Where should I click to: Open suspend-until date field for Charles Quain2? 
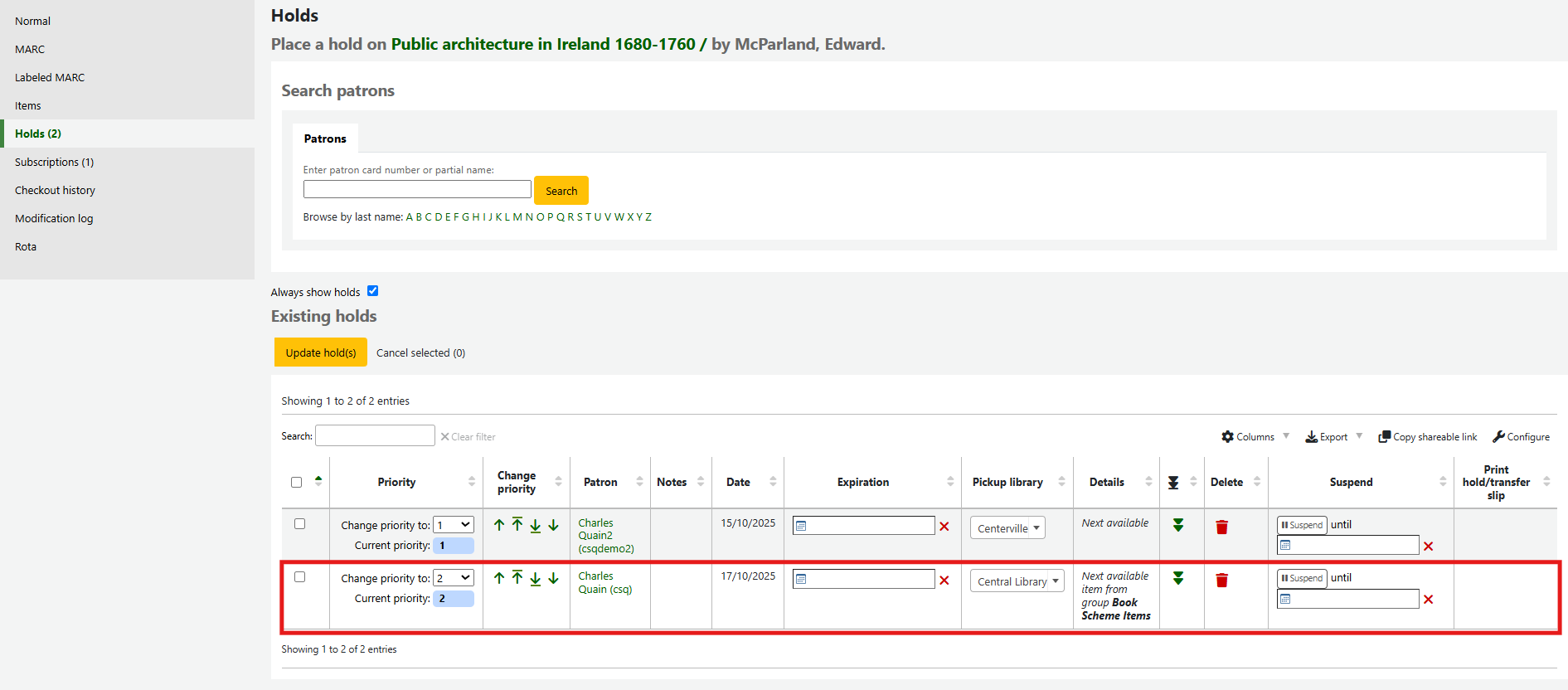tap(1348, 545)
